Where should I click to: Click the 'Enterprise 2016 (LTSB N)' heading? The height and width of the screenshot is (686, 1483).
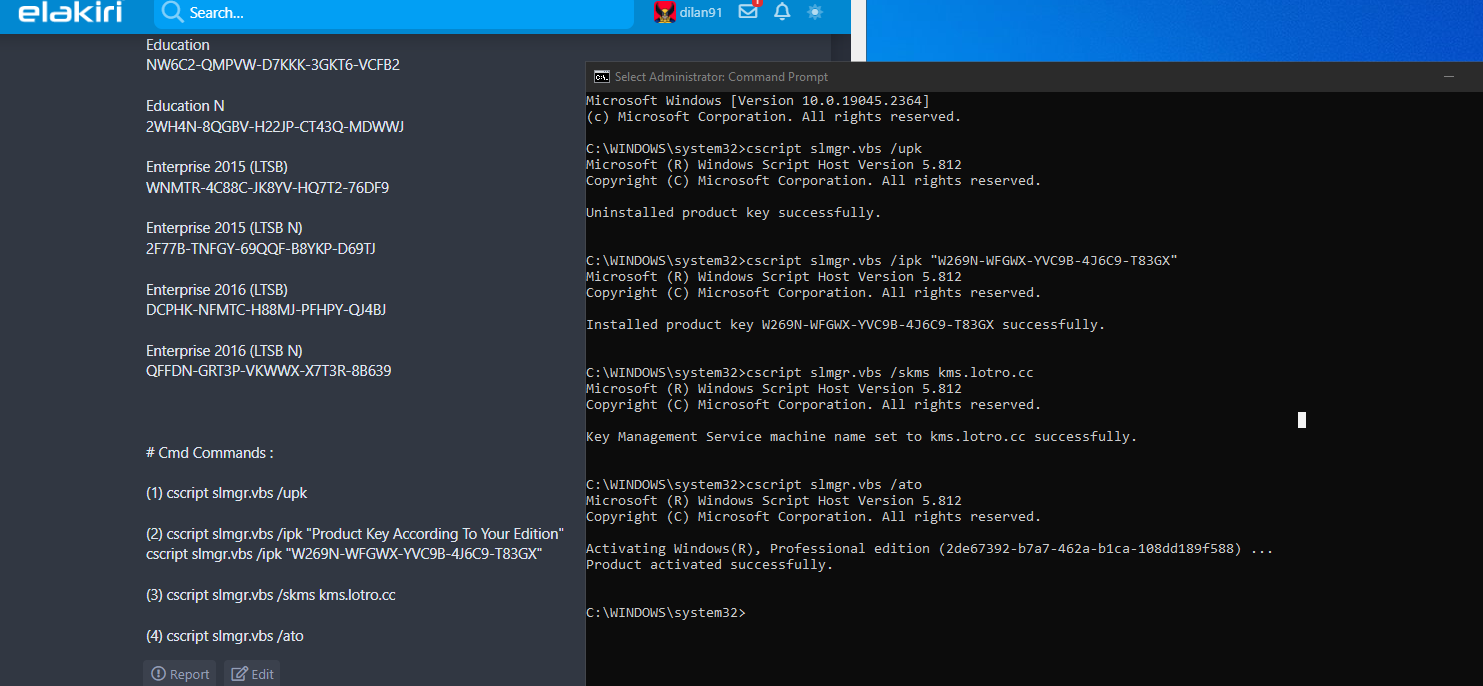click(224, 351)
